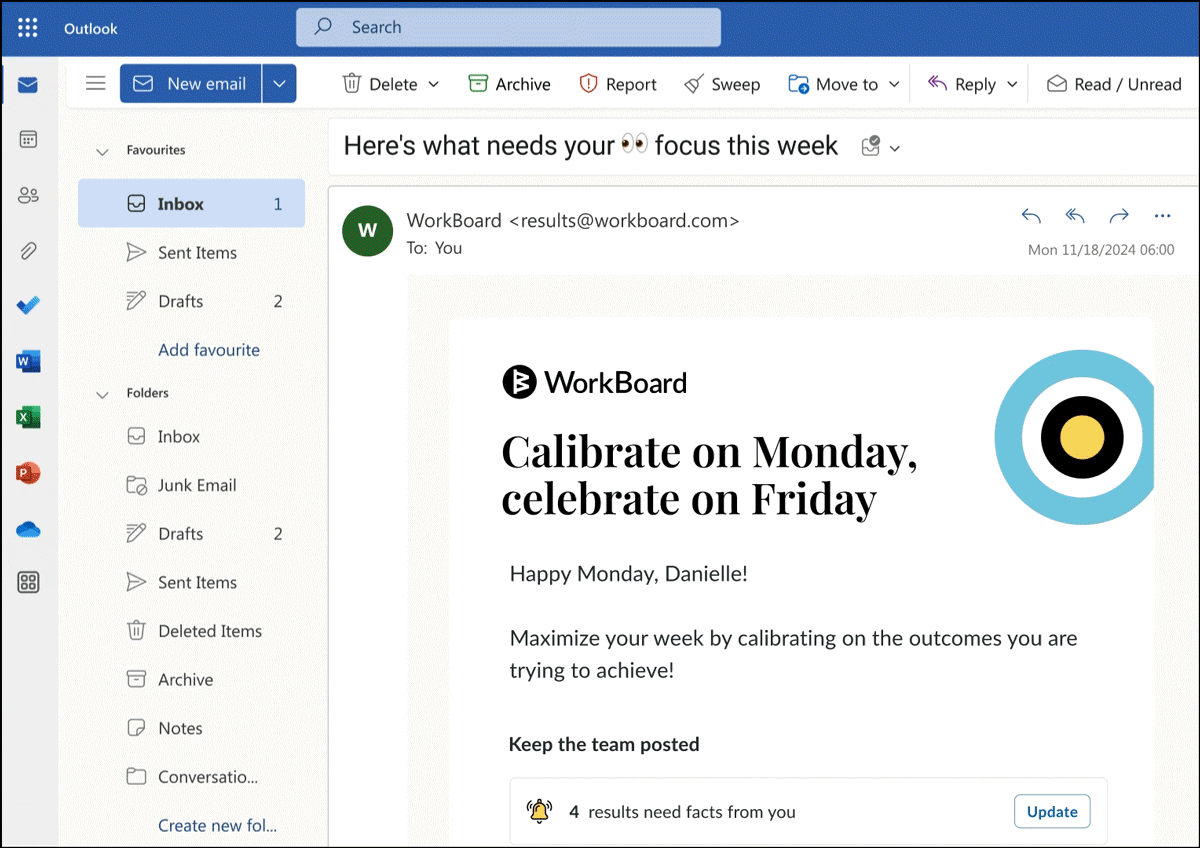Image resolution: width=1200 pixels, height=848 pixels.
Task: Select Inbox under Favourites
Action: (191, 204)
